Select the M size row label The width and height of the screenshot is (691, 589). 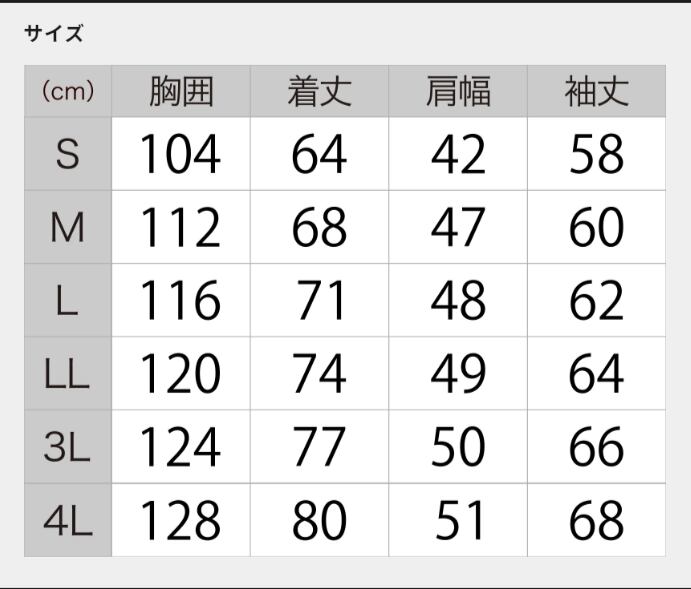68,228
